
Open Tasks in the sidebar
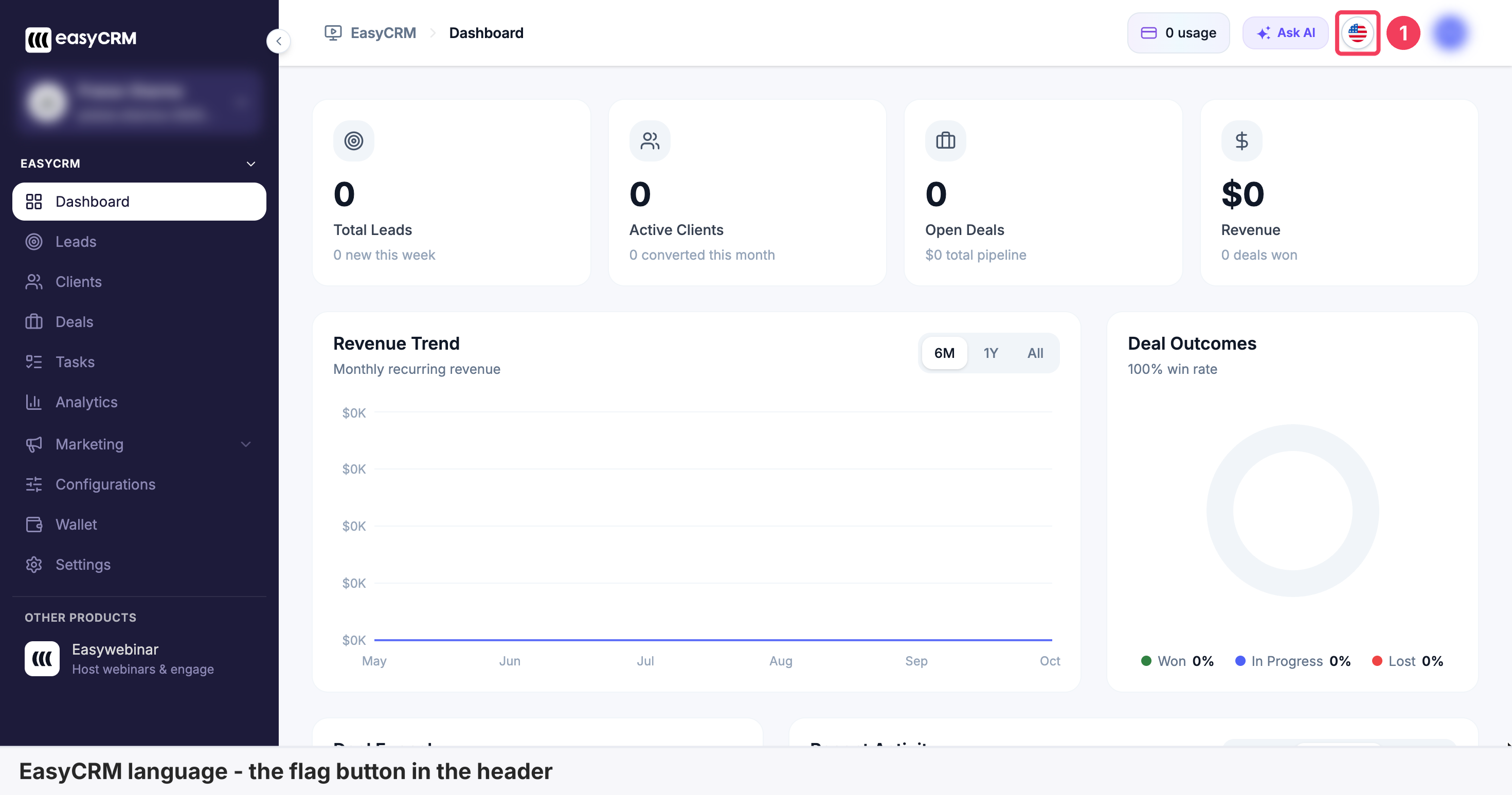(139, 362)
